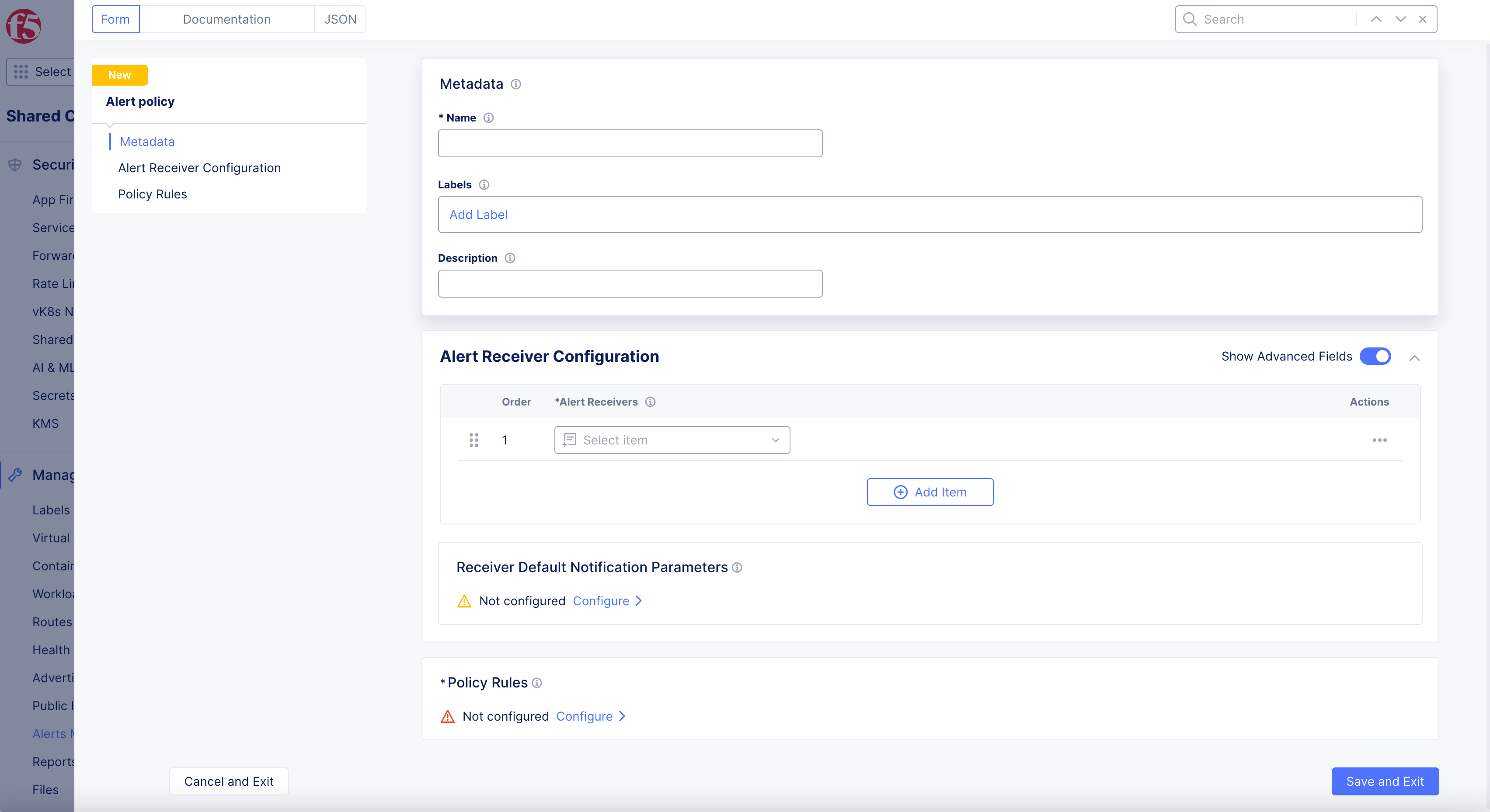This screenshot has height=812, width=1490.
Task: Click the shield icon next to Security section
Action: [14, 164]
